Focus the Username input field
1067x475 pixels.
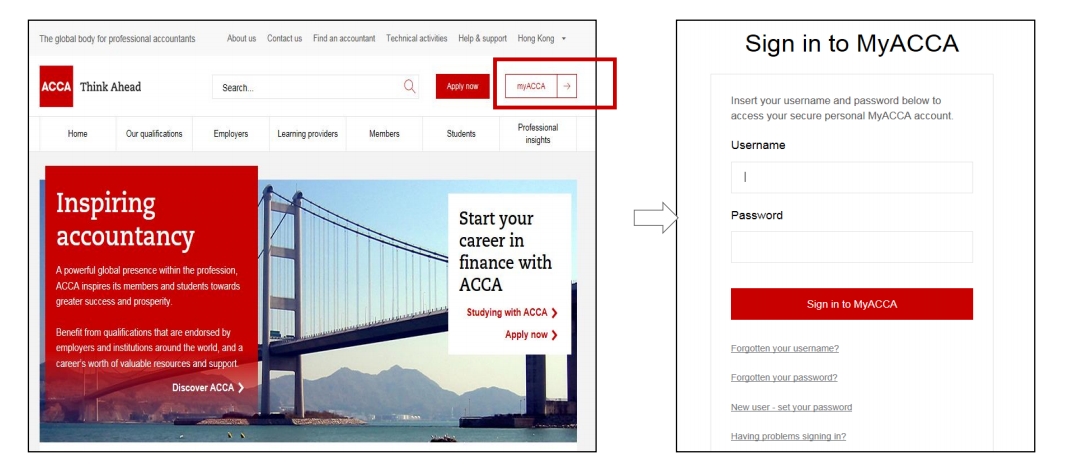tap(851, 177)
